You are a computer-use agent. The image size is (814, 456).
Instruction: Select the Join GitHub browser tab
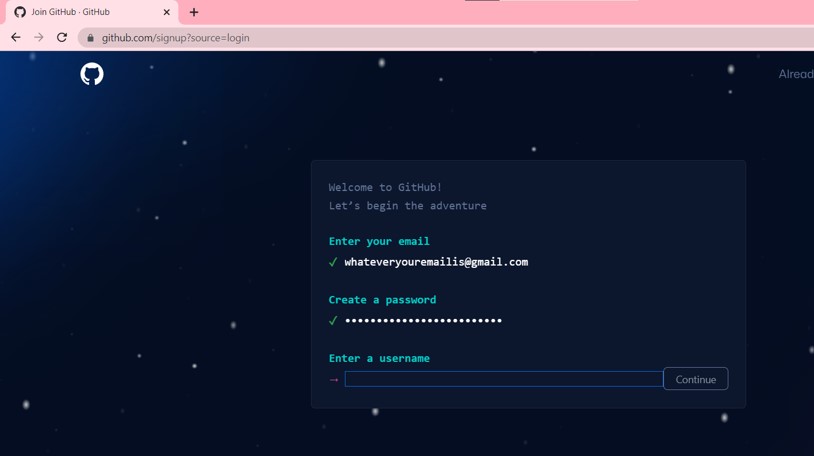tap(80, 12)
